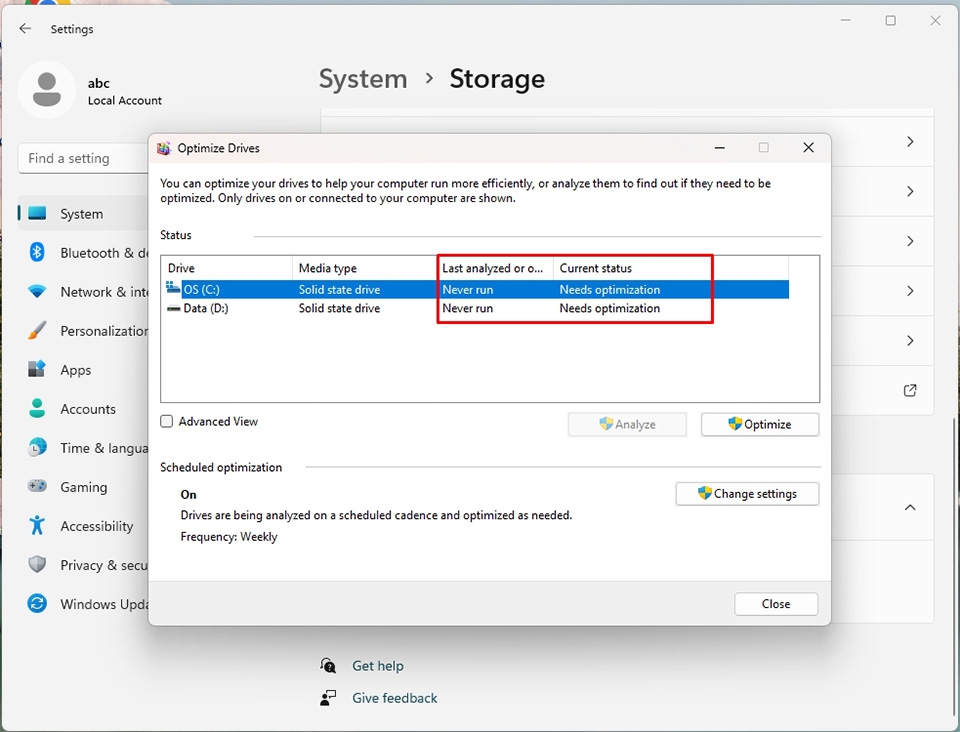Viewport: 960px width, 732px height.
Task: Open Change settings for scheduled optimization
Action: (747, 493)
